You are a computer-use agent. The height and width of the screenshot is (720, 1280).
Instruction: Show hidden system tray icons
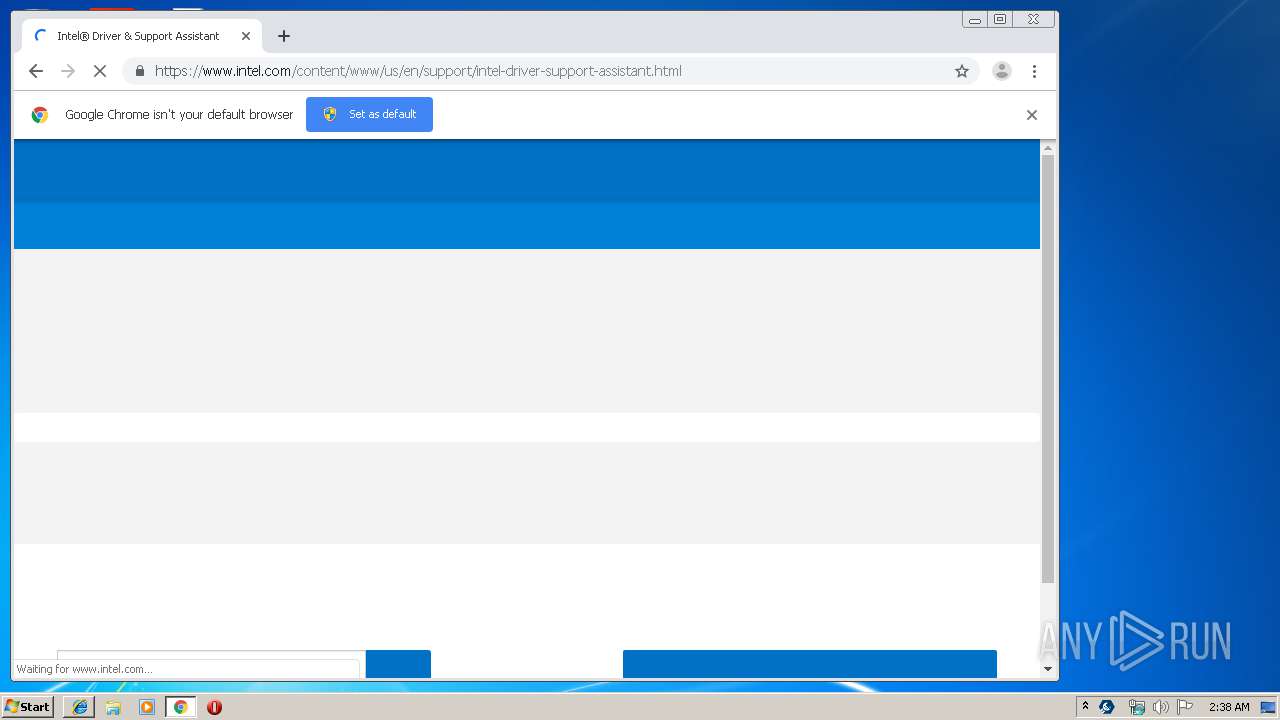pyautogui.click(x=1085, y=707)
